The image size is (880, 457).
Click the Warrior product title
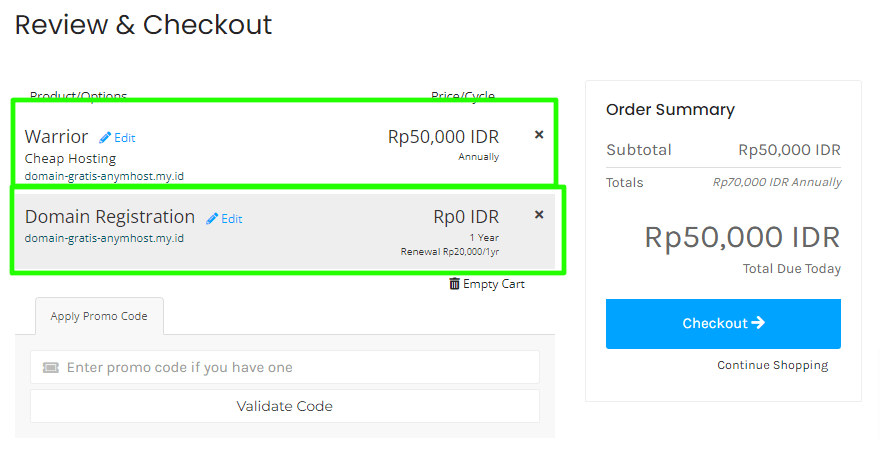click(56, 137)
